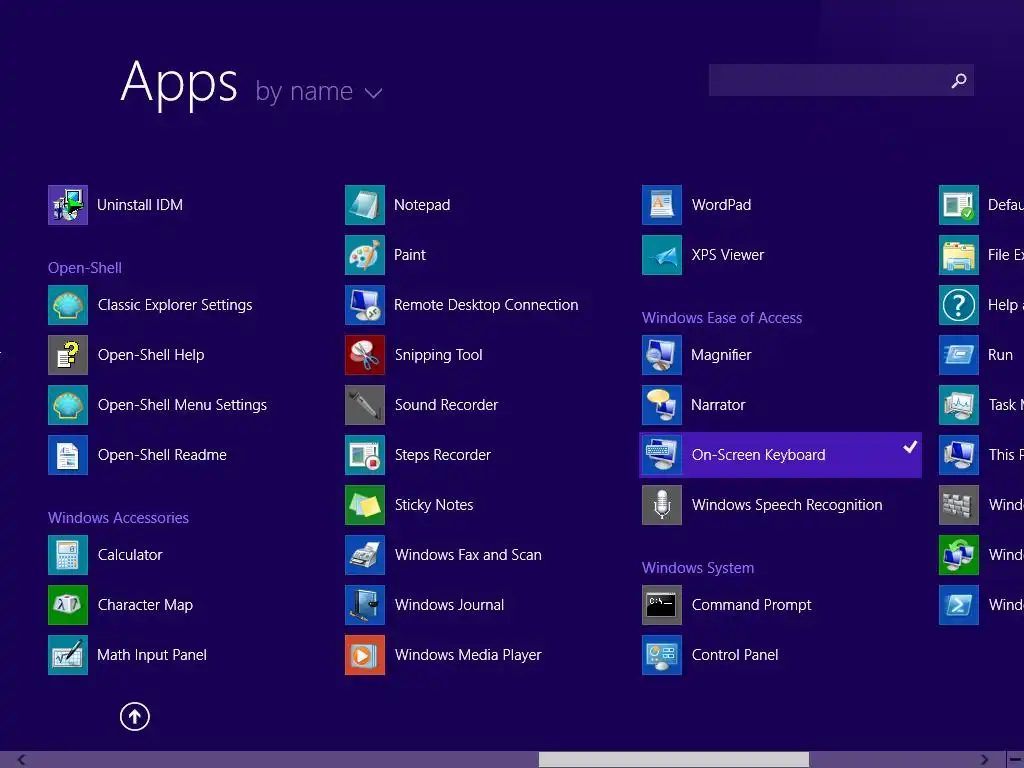The height and width of the screenshot is (768, 1024).
Task: Click the scrollbar right arrow
Action: pyautogui.click(x=984, y=760)
